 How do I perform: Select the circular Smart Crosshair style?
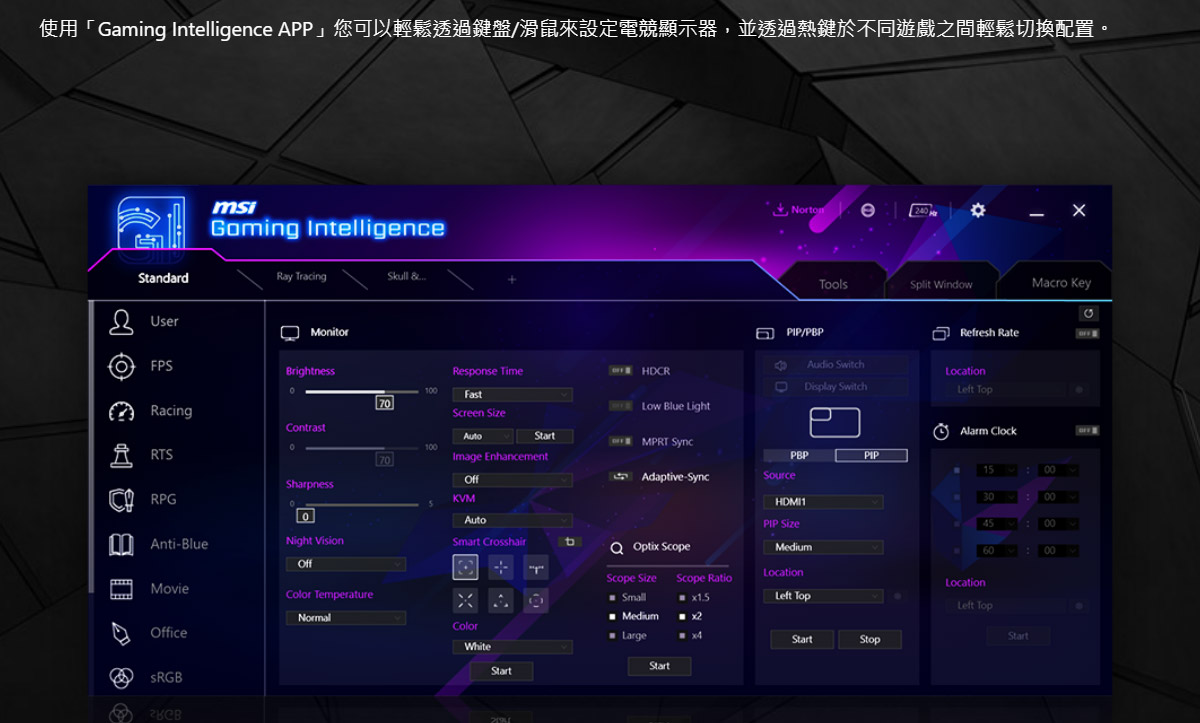(537, 600)
